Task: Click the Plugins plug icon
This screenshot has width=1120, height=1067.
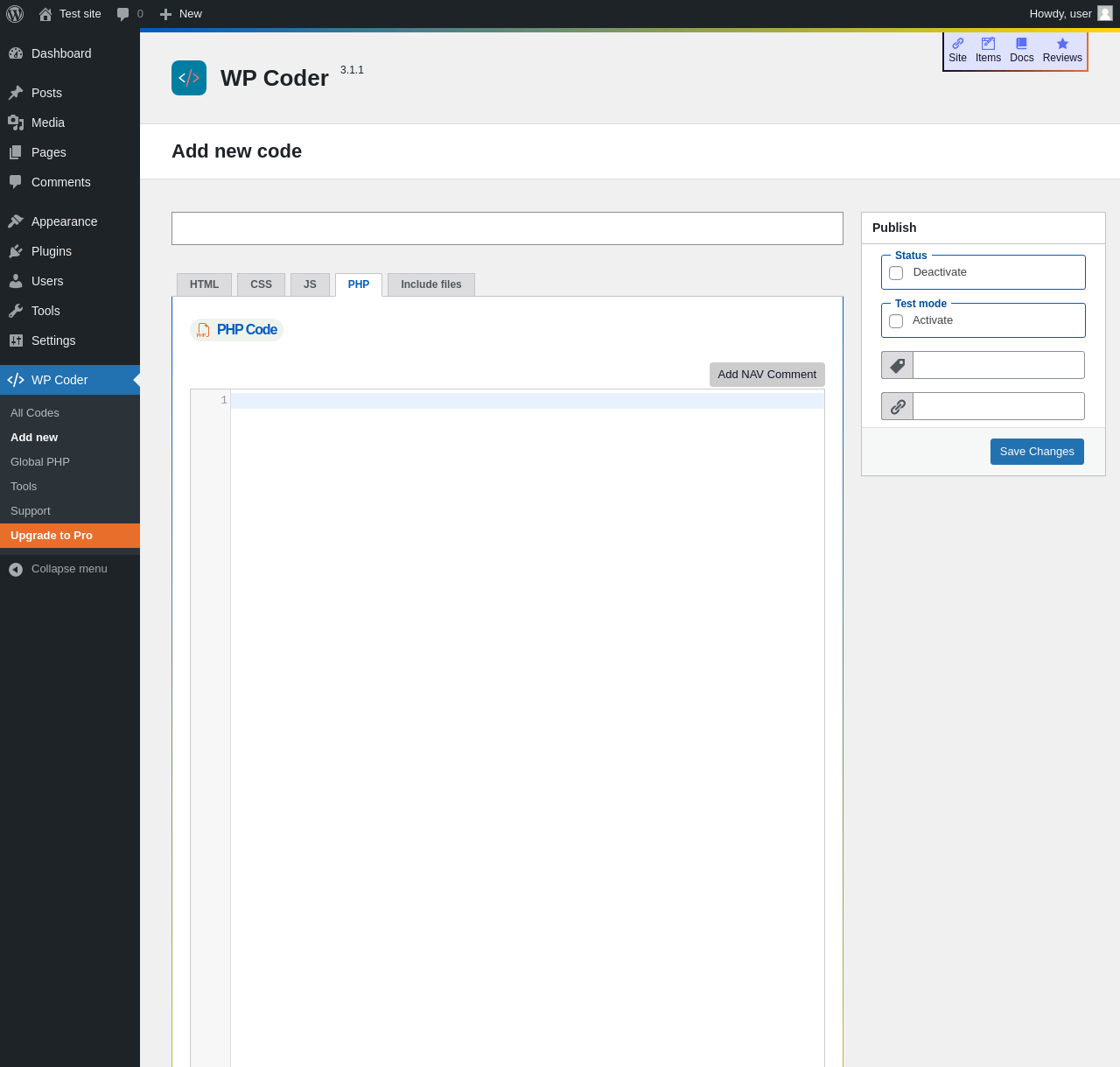Action: (16, 251)
